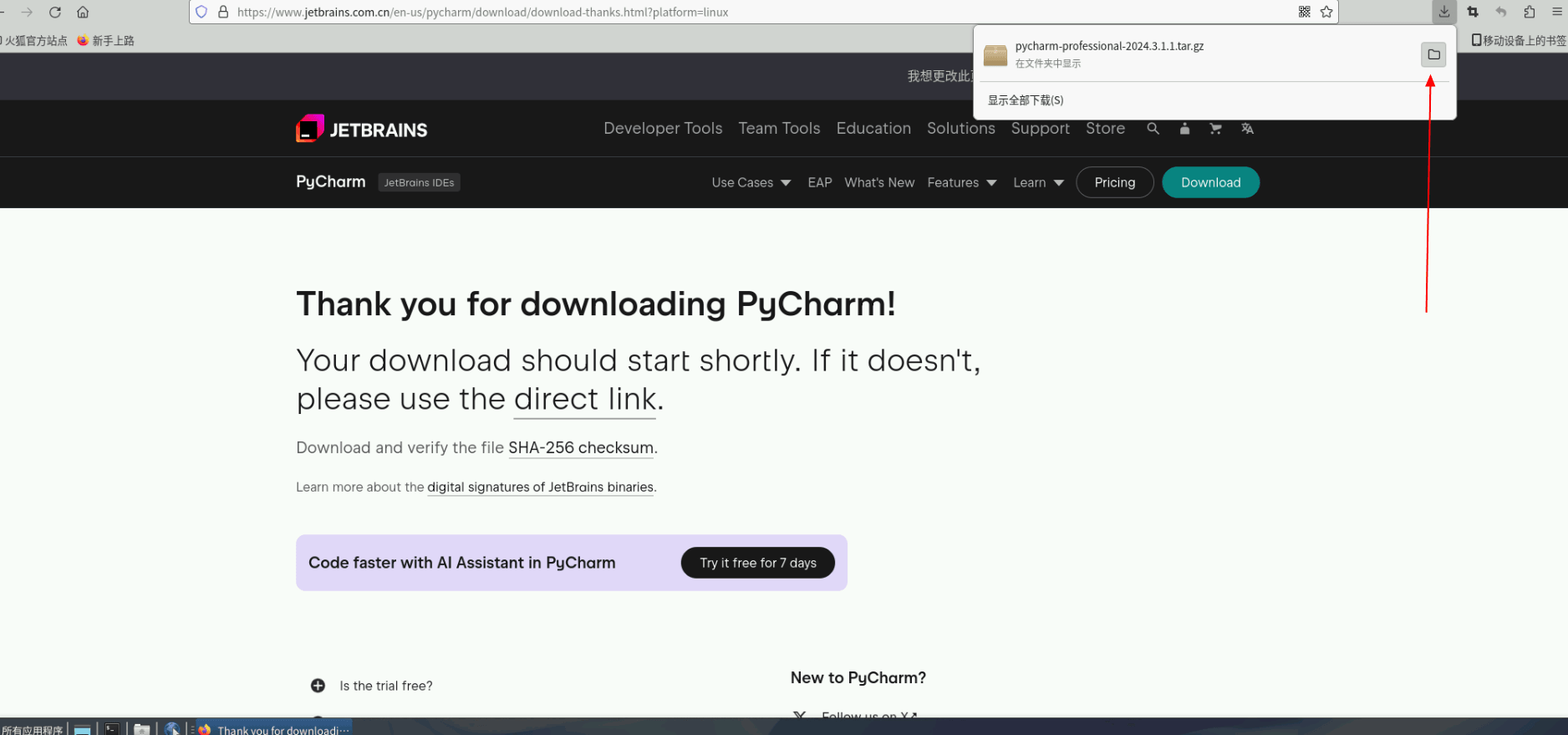This screenshot has width=1568, height=735.
Task: Reload the page with the refresh icon
Action: pyautogui.click(x=55, y=12)
